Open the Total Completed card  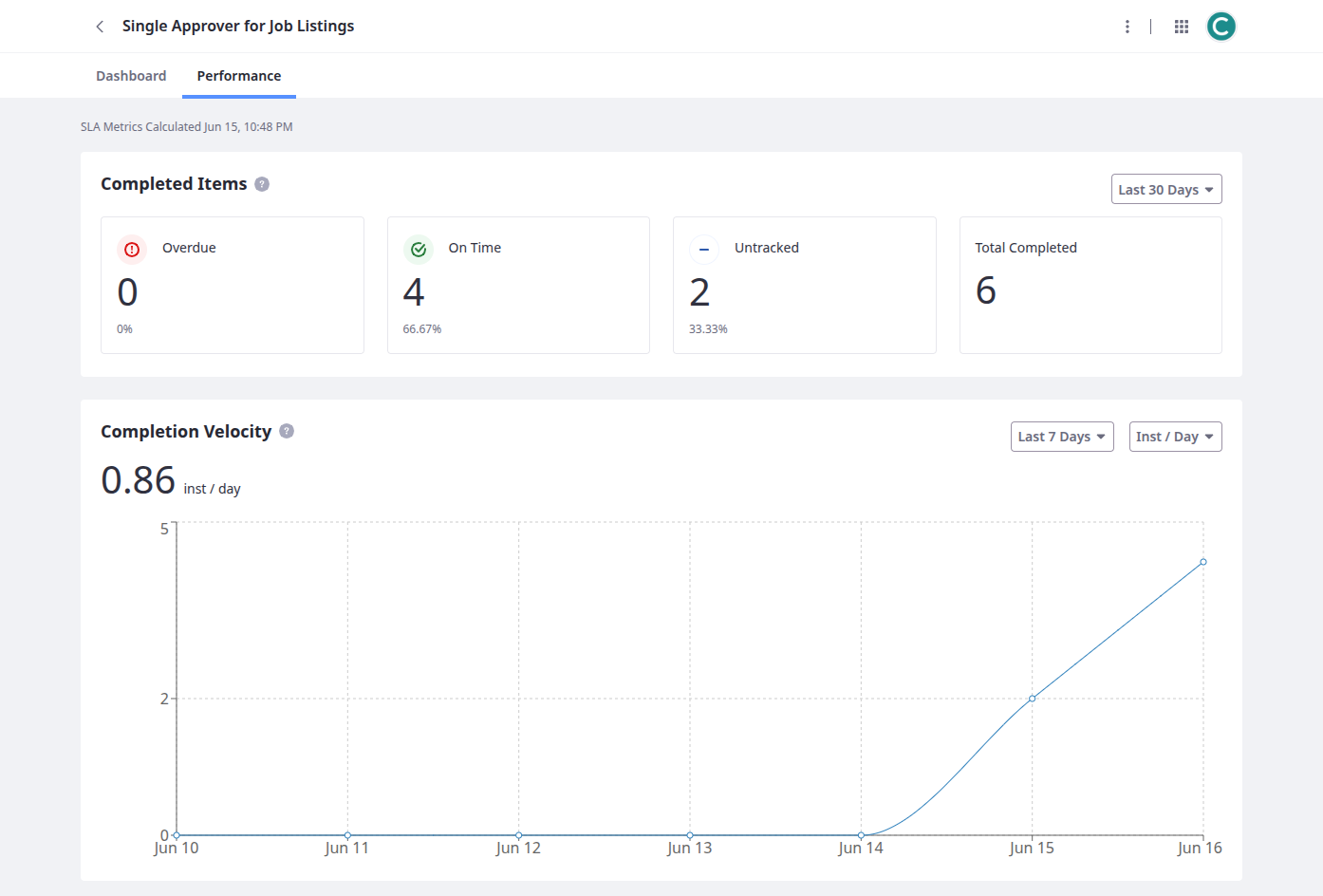(x=1090, y=285)
